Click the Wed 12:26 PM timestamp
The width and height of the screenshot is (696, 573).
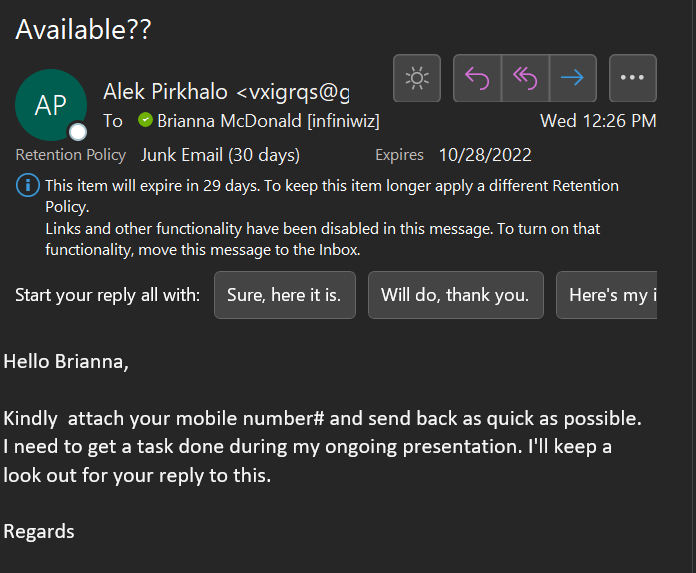point(598,121)
